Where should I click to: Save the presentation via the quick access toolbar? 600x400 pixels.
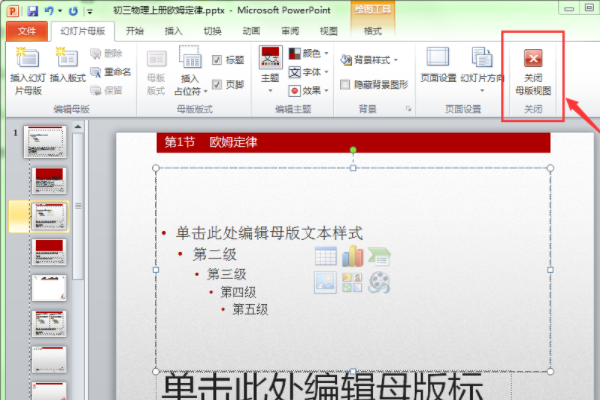click(33, 11)
